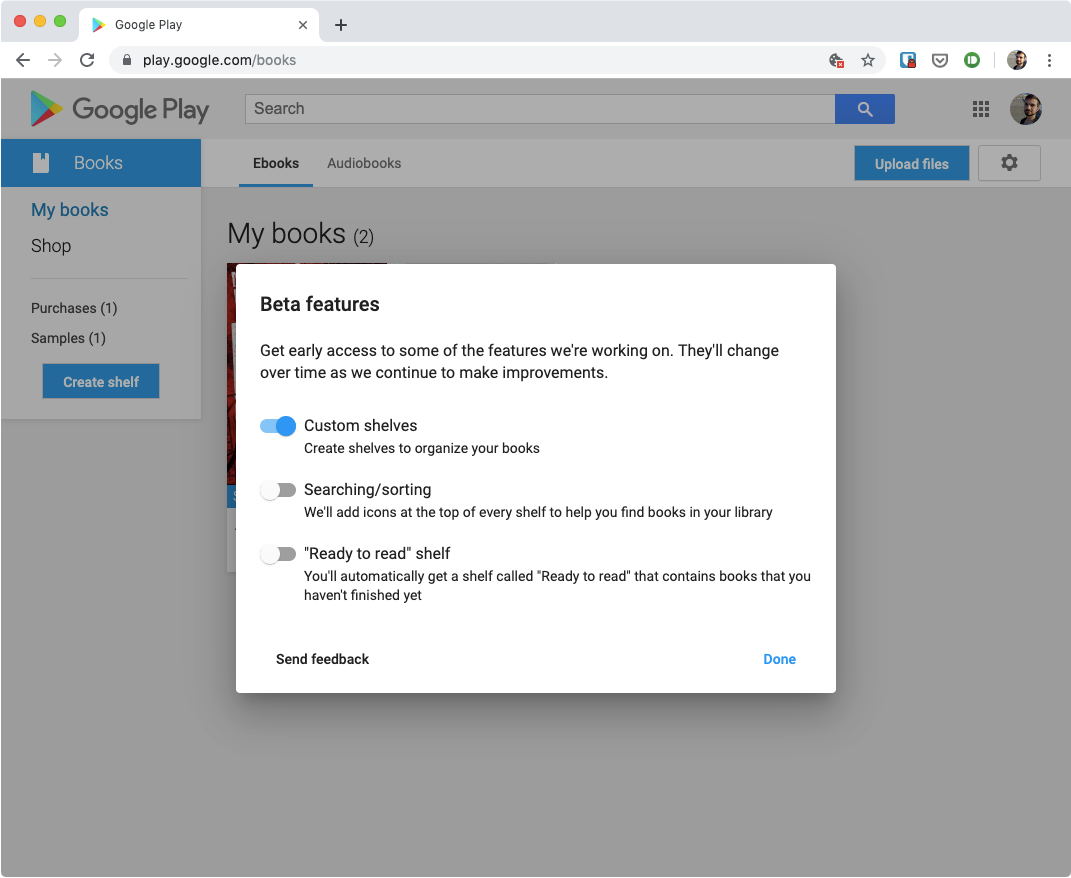Bookmark this page with the star icon

click(x=868, y=60)
